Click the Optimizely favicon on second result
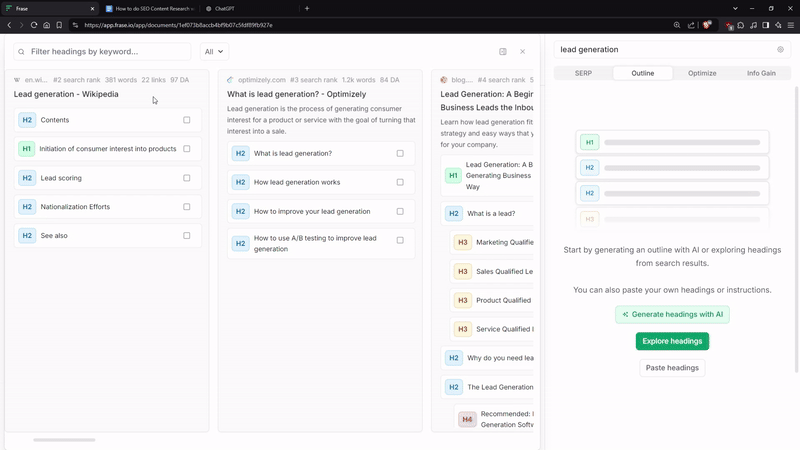Viewport: 800px width, 450px height. (x=230, y=80)
